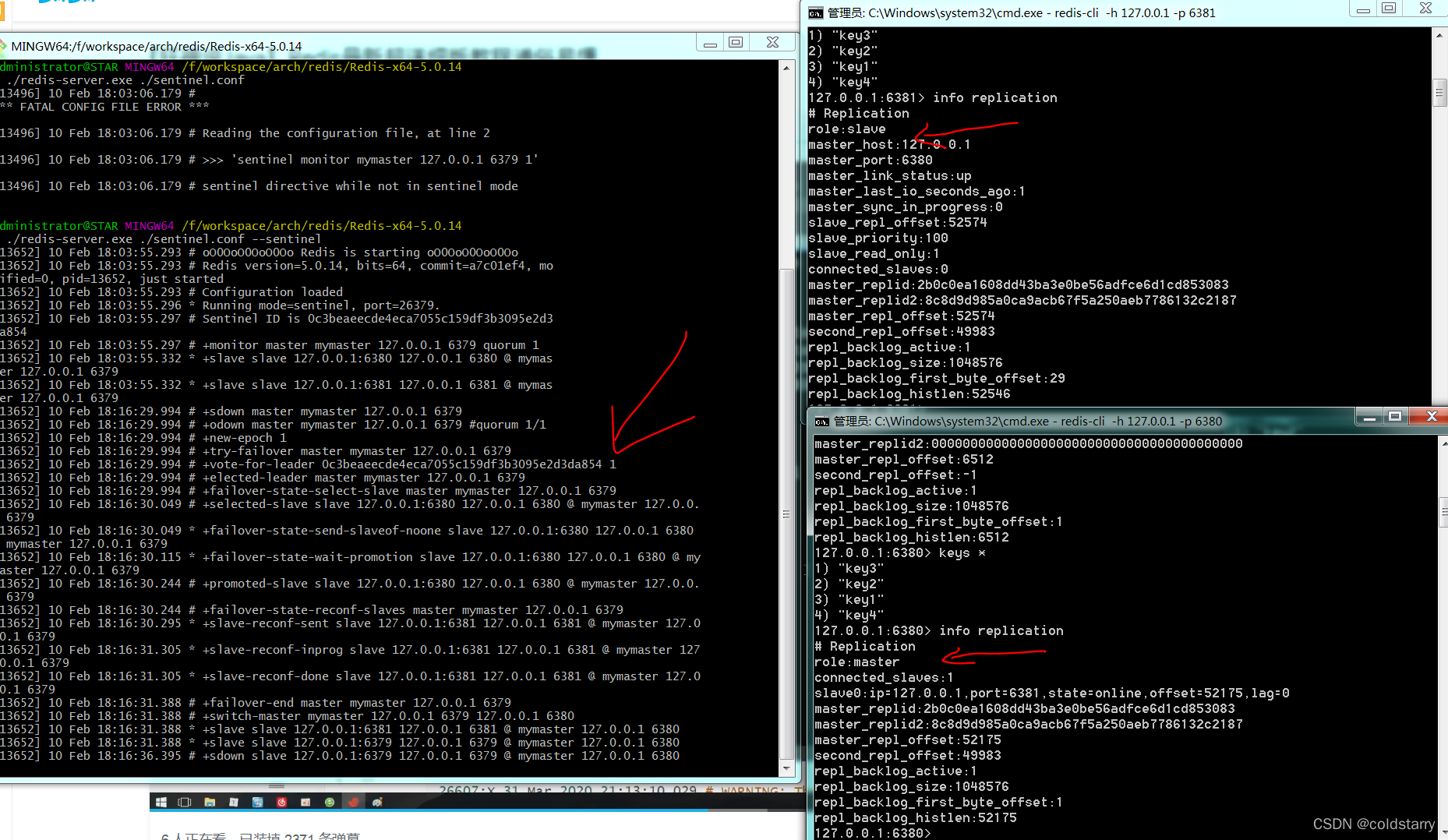Open the Paint palette icon in the embedded taskbar

pyautogui.click(x=377, y=802)
